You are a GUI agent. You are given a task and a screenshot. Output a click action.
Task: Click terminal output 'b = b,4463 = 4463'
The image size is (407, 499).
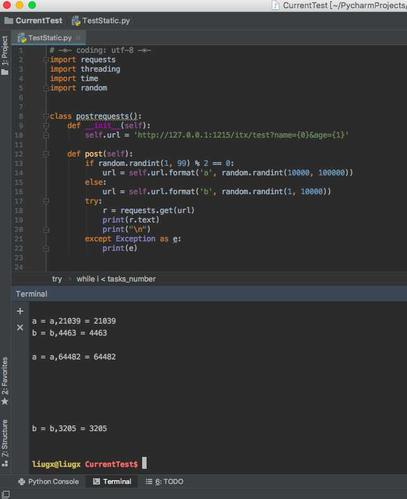(x=69, y=333)
